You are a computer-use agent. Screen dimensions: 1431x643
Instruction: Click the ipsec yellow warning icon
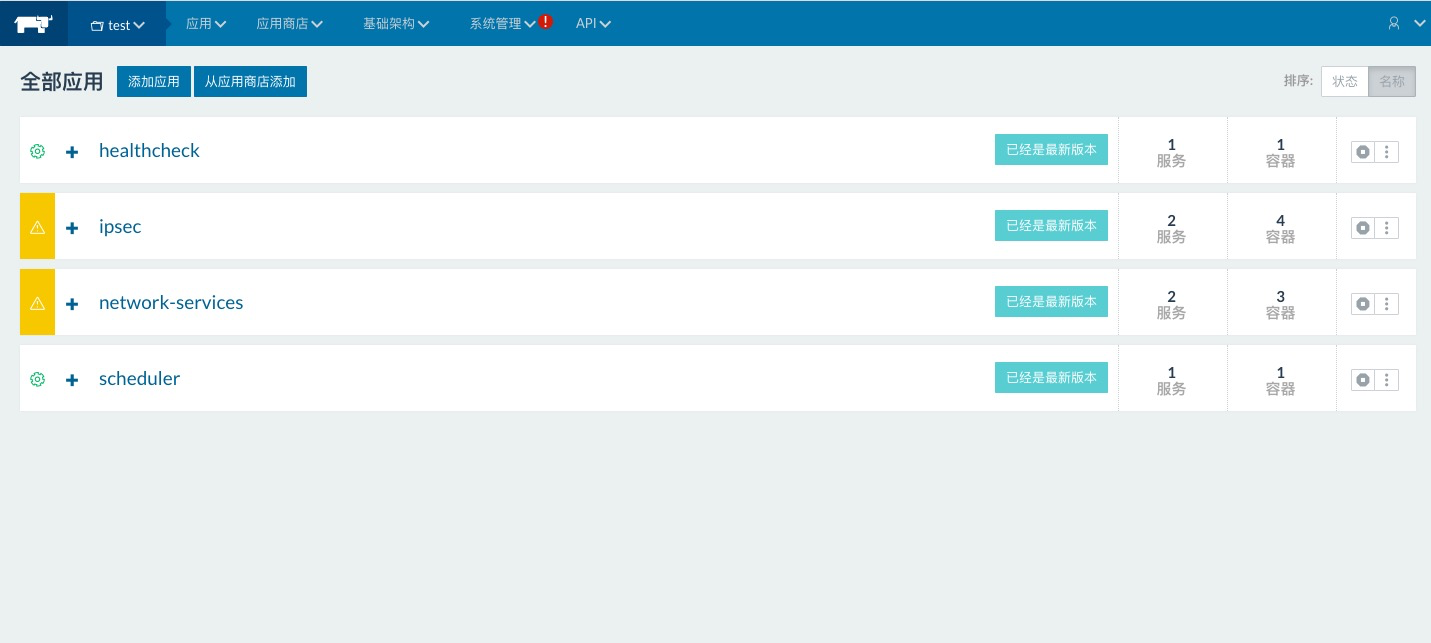pos(38,227)
